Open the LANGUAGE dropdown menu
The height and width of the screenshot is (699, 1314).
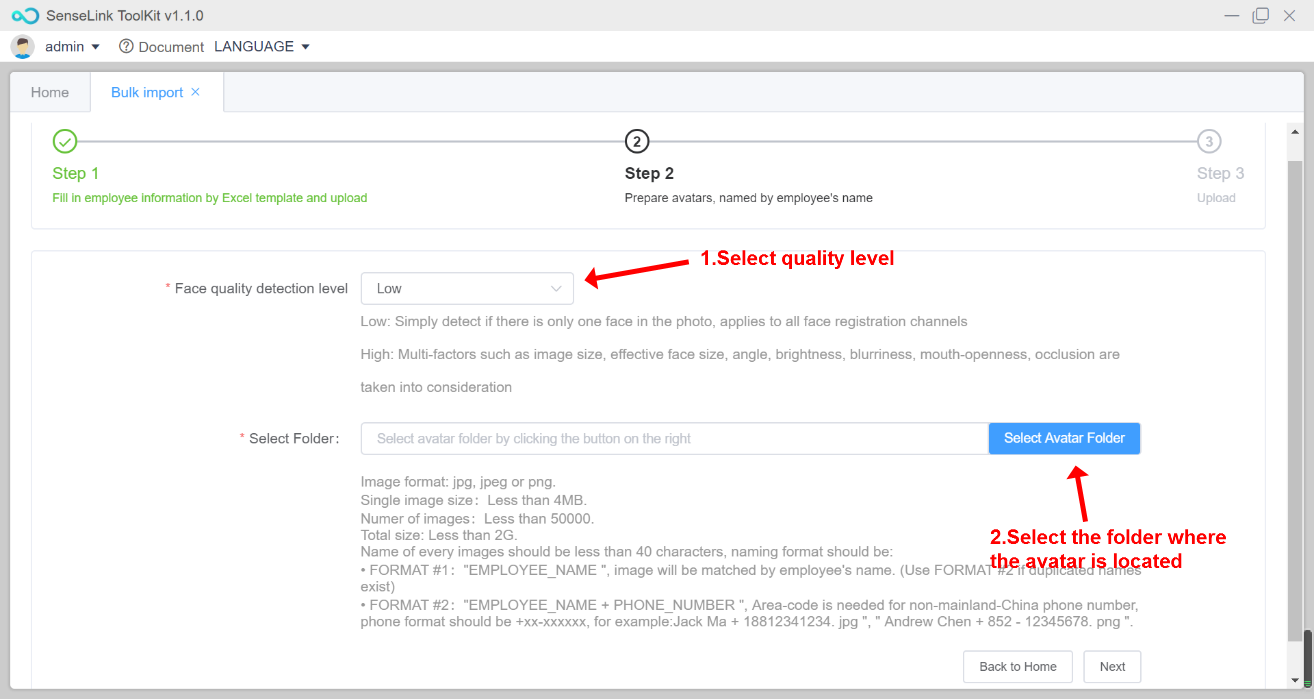[262, 47]
